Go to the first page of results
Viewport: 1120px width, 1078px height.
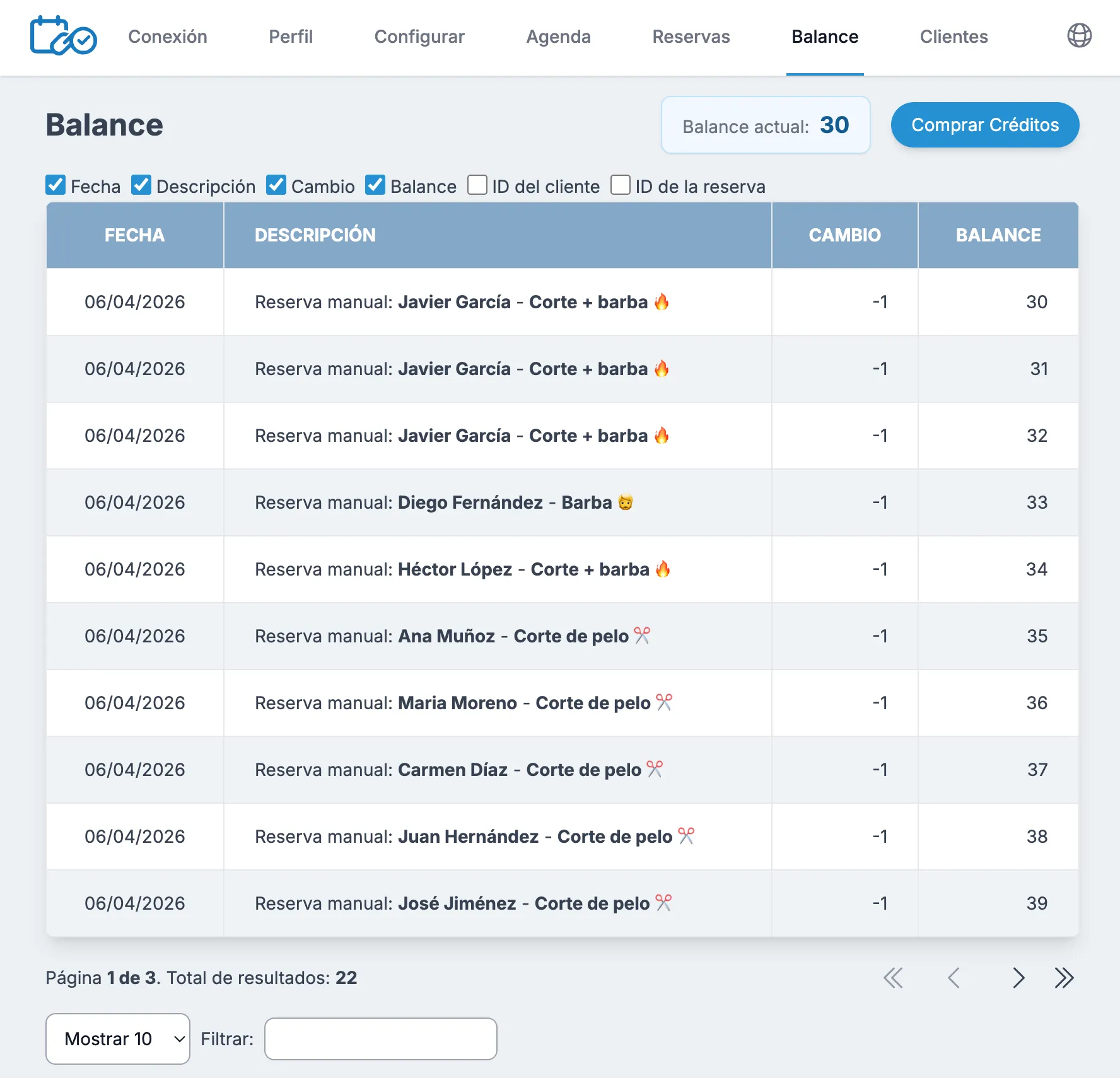point(892,978)
